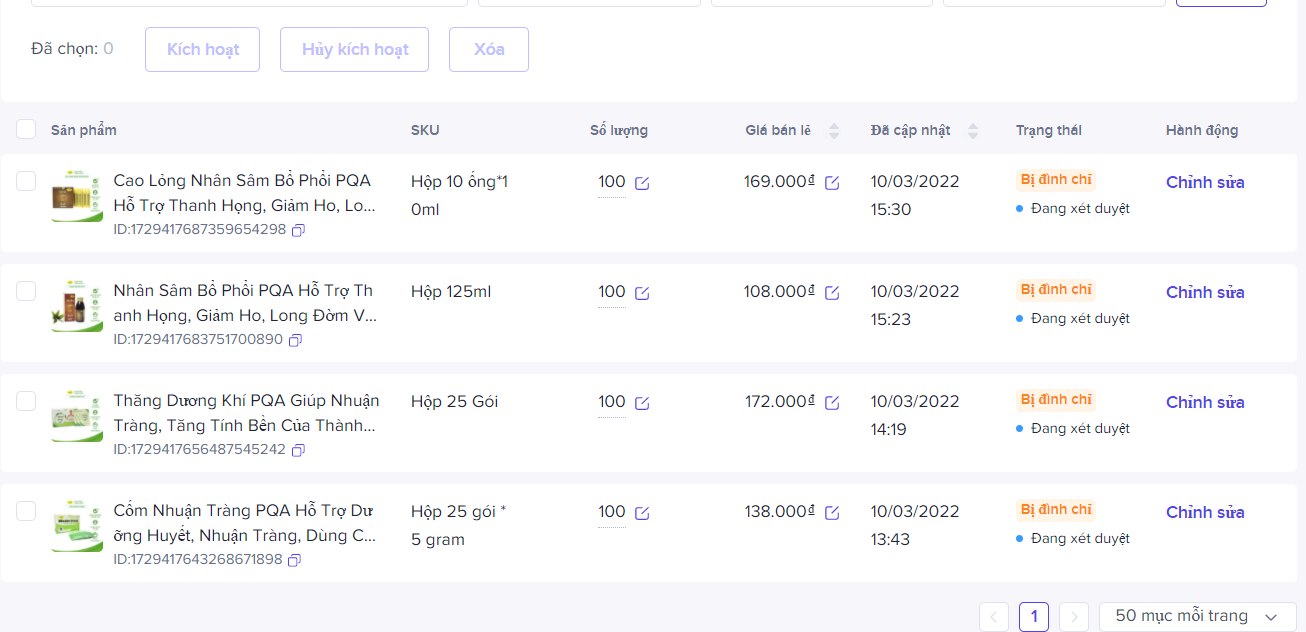This screenshot has height=632, width=1306.
Task: Click the quantity edit icon for Cốm Nhuận Tràng
Action: click(x=641, y=513)
